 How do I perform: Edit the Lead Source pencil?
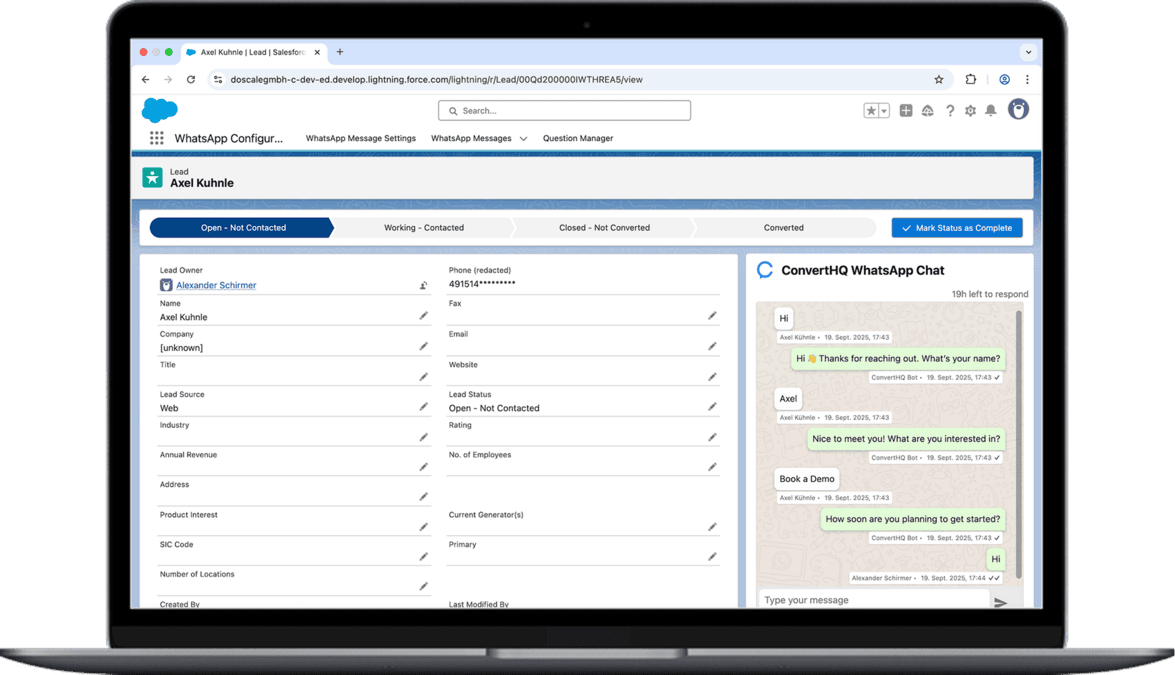[x=423, y=407]
